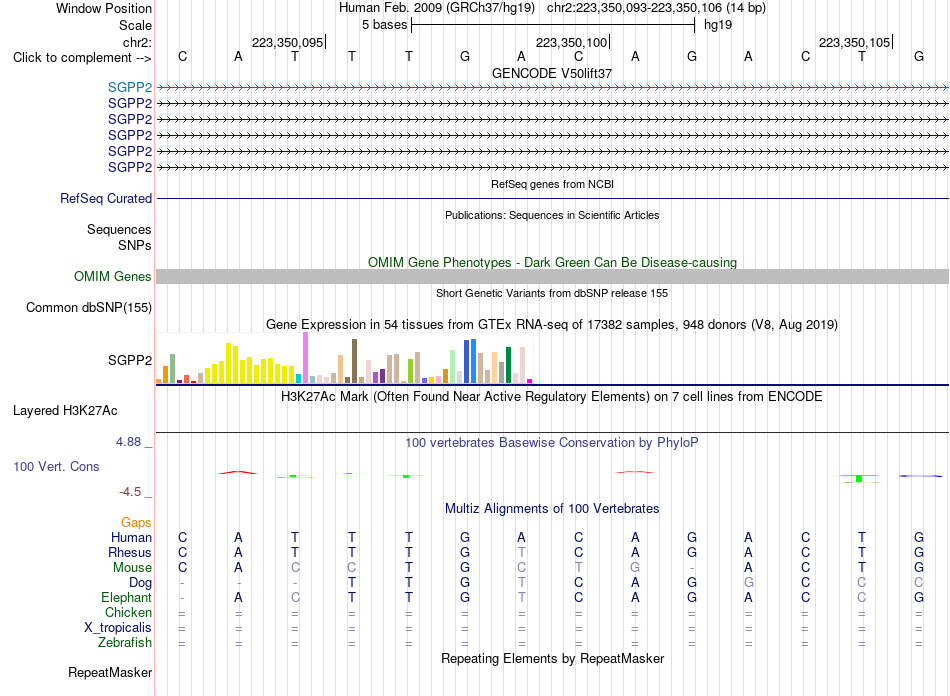
Task: Open 'Repeating Elements by RepeatMasker' title
Action: point(552,658)
